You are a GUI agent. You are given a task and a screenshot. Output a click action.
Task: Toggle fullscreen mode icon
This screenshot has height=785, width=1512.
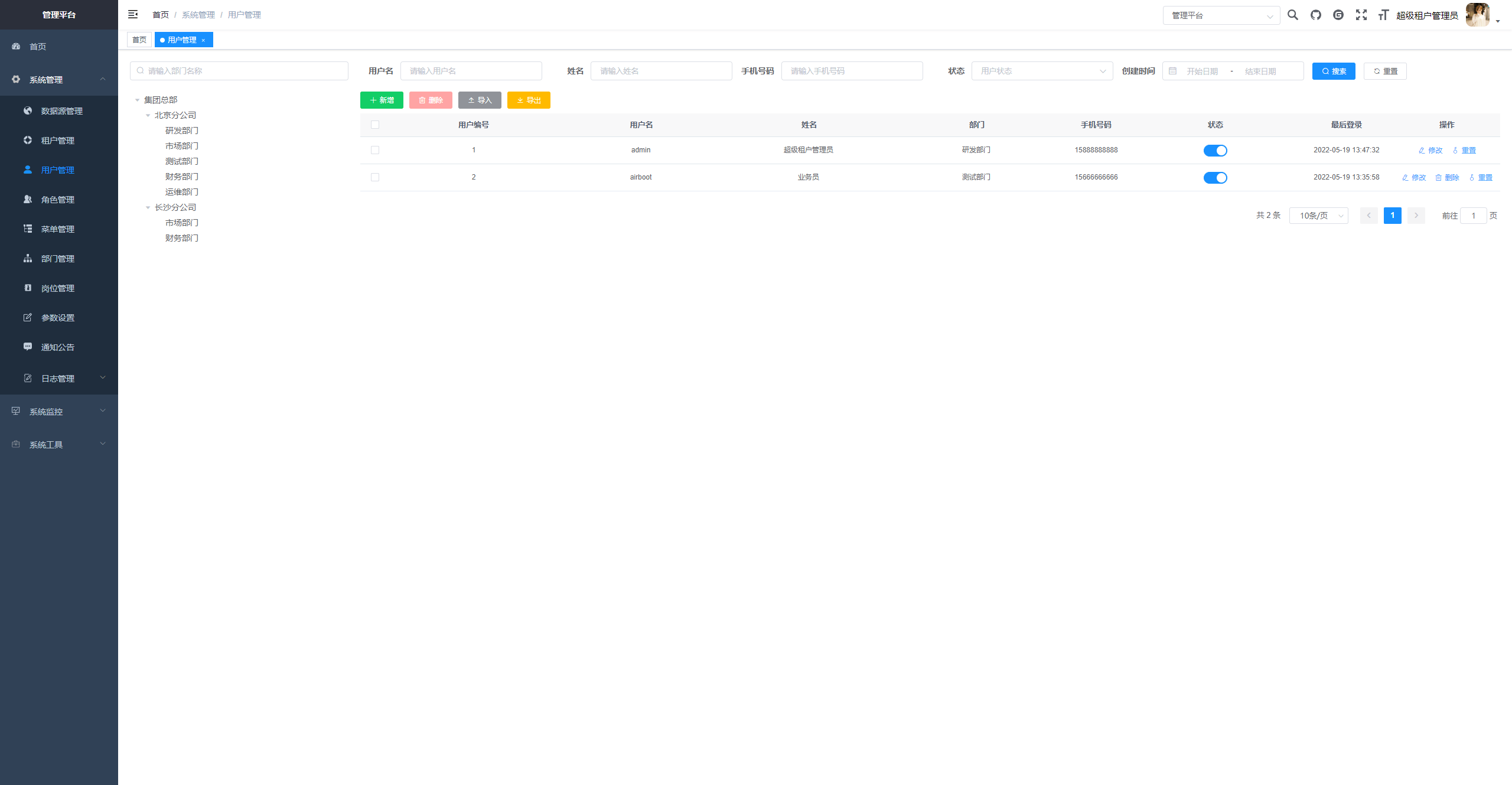click(x=1361, y=15)
